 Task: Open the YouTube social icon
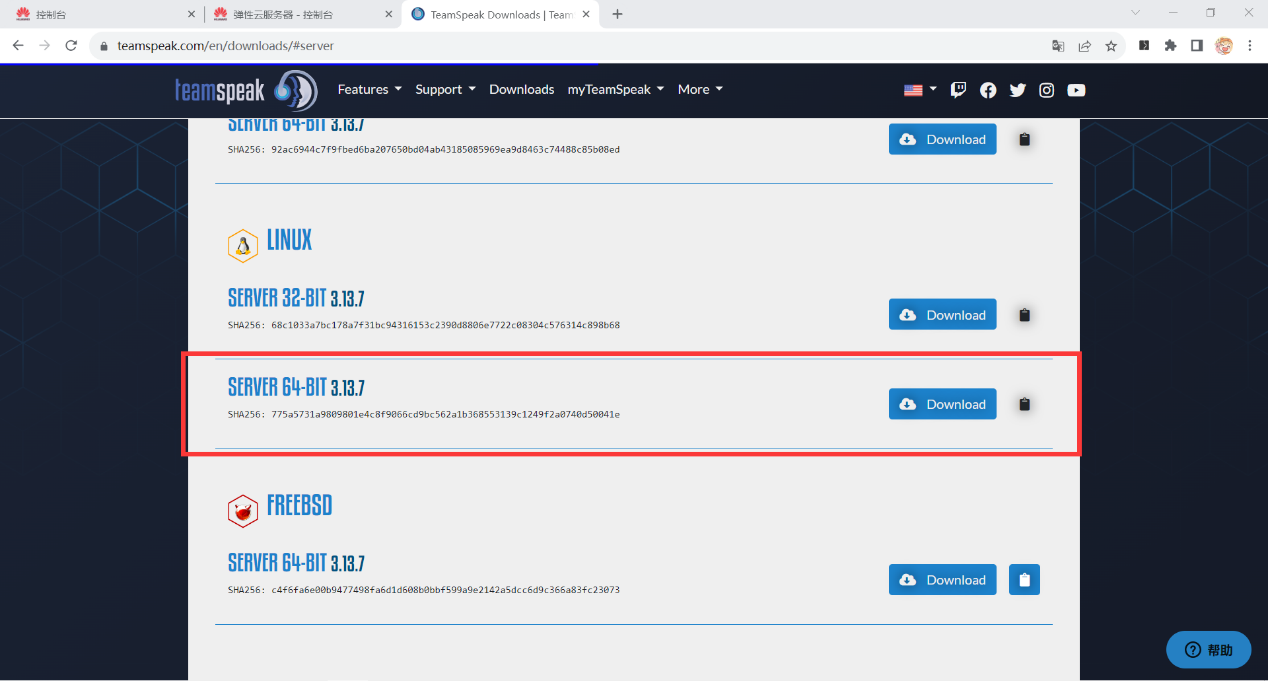click(1076, 90)
